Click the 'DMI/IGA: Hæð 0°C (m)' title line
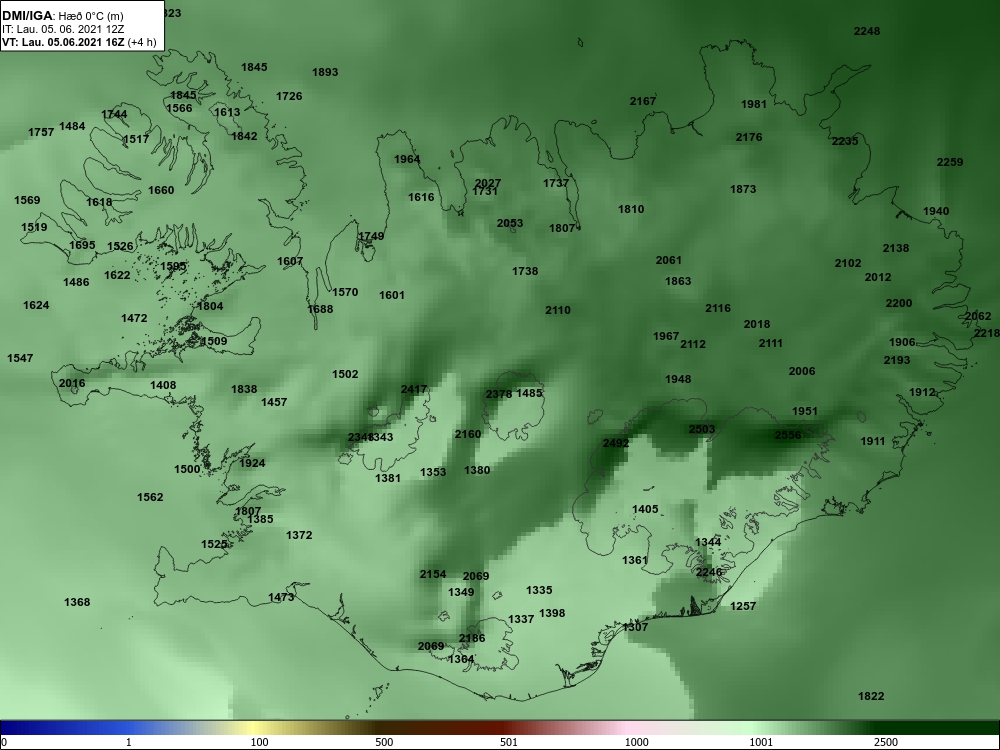Viewport: 1000px width, 750px height. pos(62,16)
